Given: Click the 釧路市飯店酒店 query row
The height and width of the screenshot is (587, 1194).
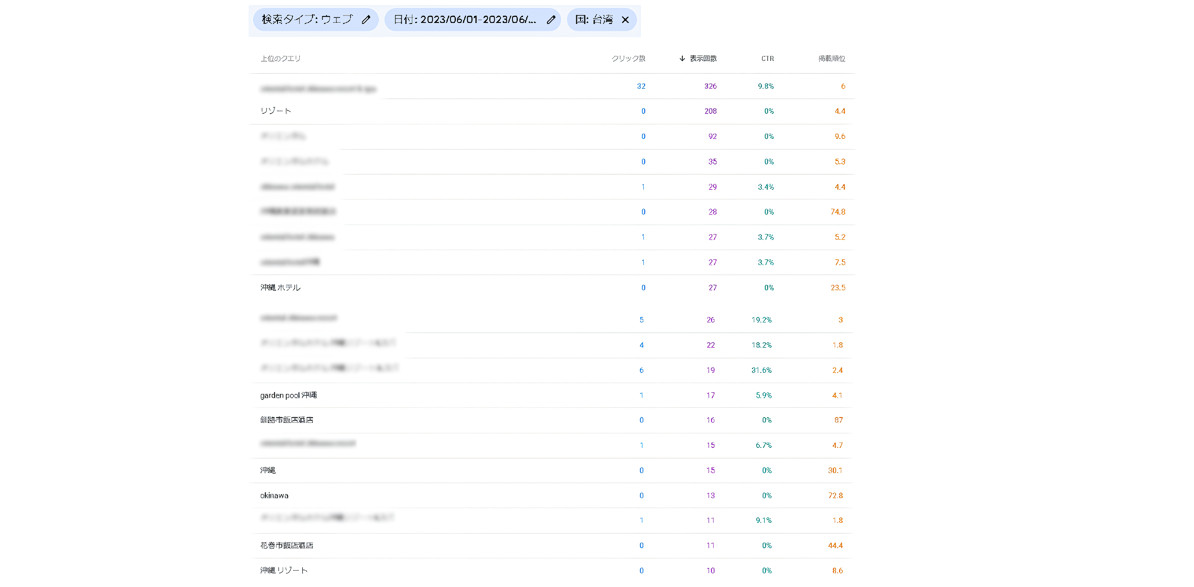Looking at the screenshot, I should pos(286,421).
